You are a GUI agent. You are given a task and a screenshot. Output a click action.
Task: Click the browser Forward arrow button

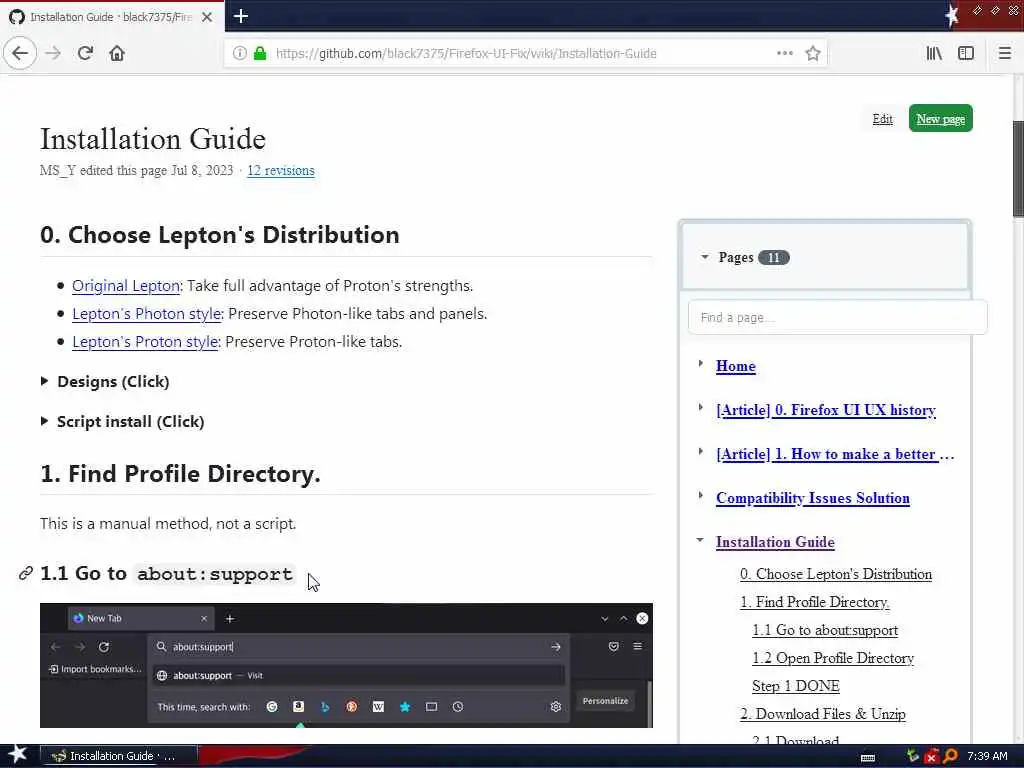[x=53, y=53]
